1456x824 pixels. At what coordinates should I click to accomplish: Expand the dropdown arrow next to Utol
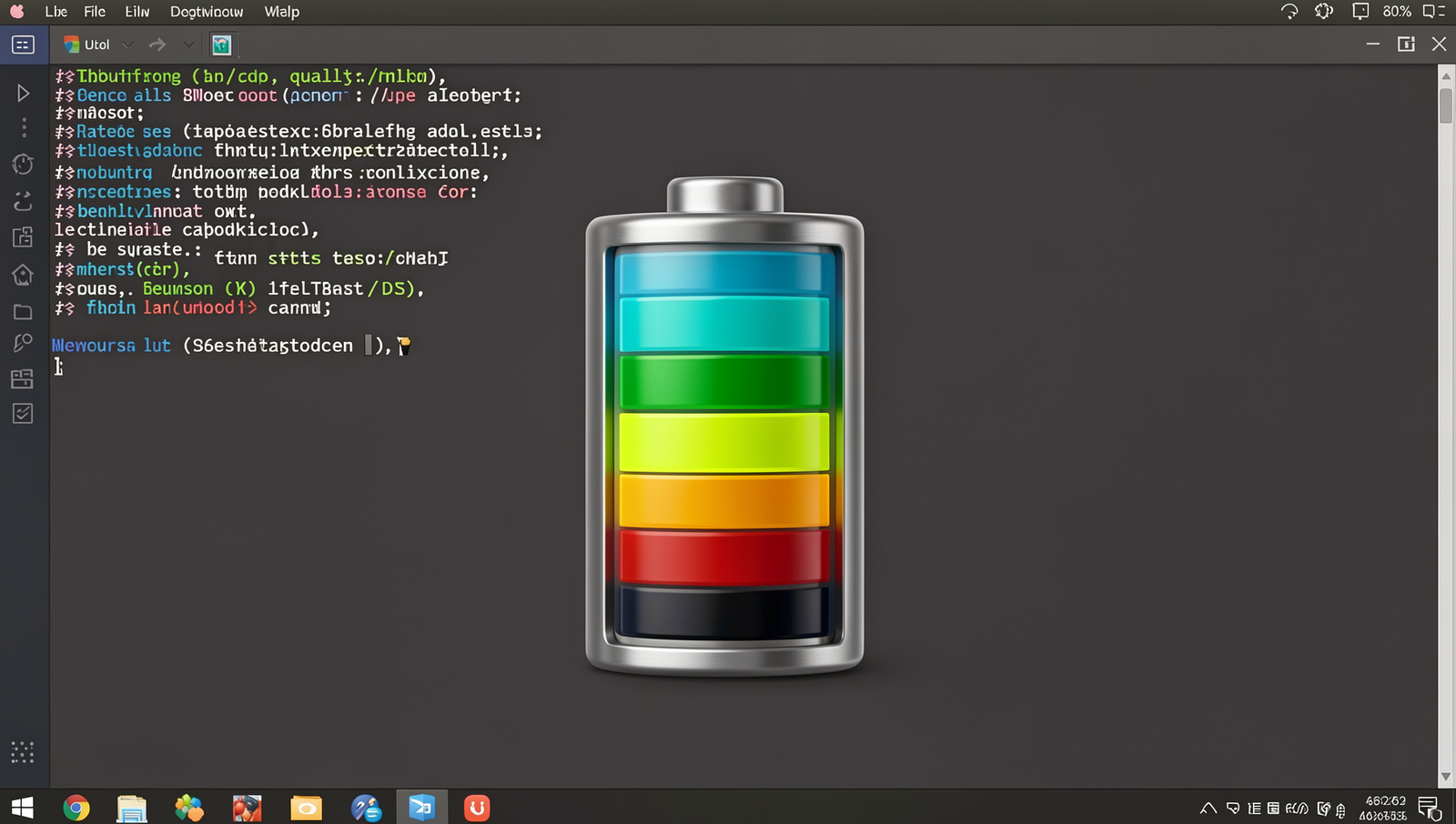tap(127, 45)
